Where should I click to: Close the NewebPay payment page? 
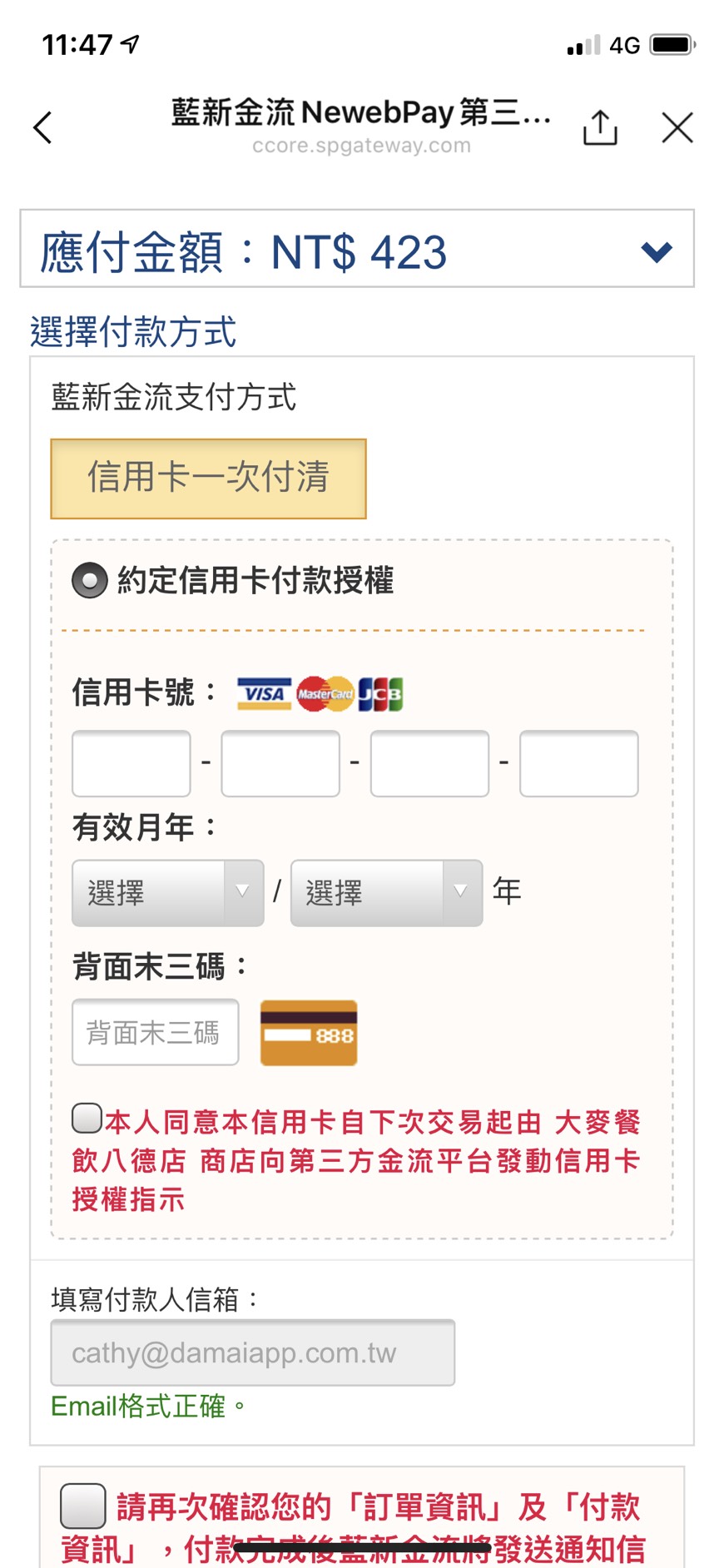[x=677, y=127]
